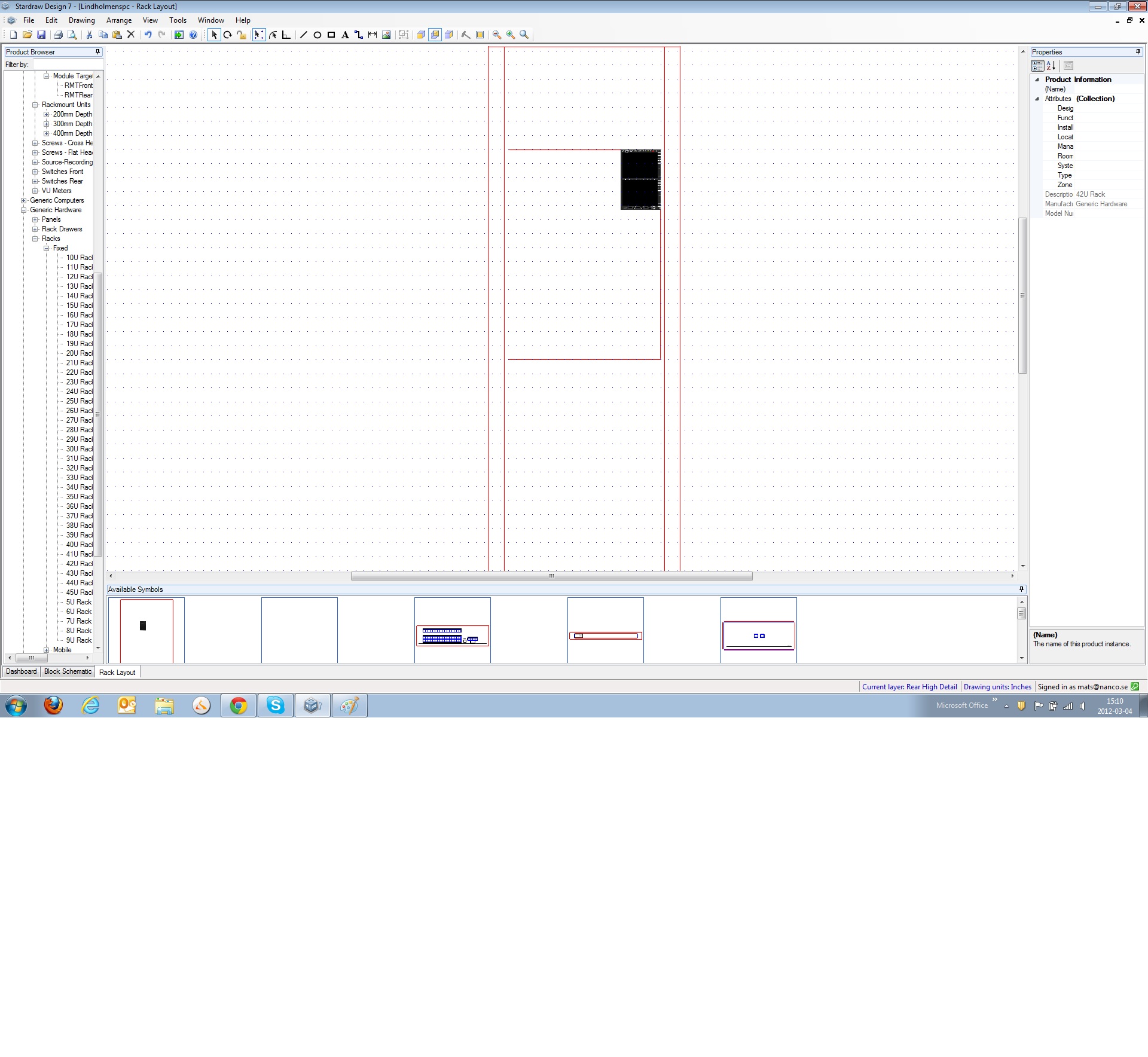The width and height of the screenshot is (1148, 1057).
Task: Click the Zoom Out magnifier icon
Action: coord(497,35)
